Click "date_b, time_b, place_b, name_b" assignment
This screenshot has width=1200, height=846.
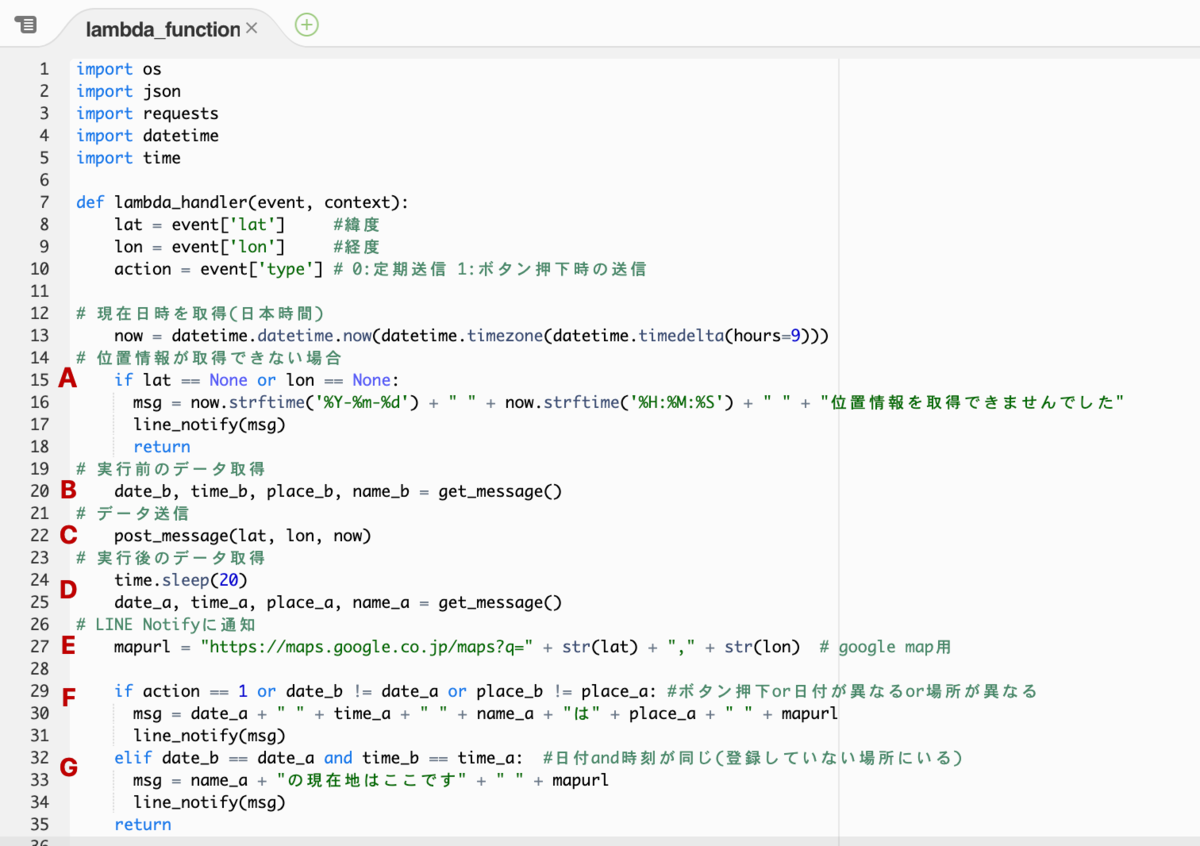(x=262, y=491)
